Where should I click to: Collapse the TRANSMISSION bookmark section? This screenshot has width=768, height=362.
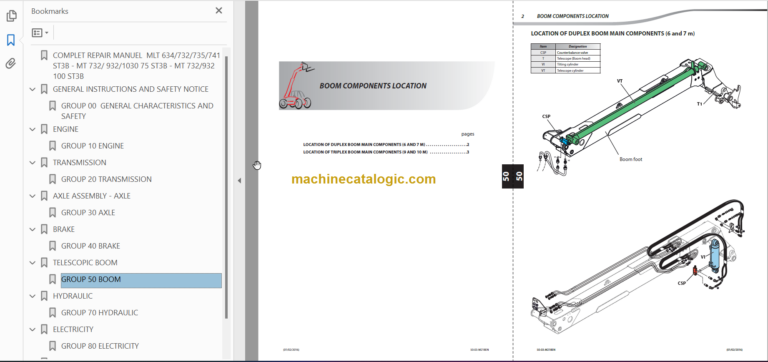33,163
